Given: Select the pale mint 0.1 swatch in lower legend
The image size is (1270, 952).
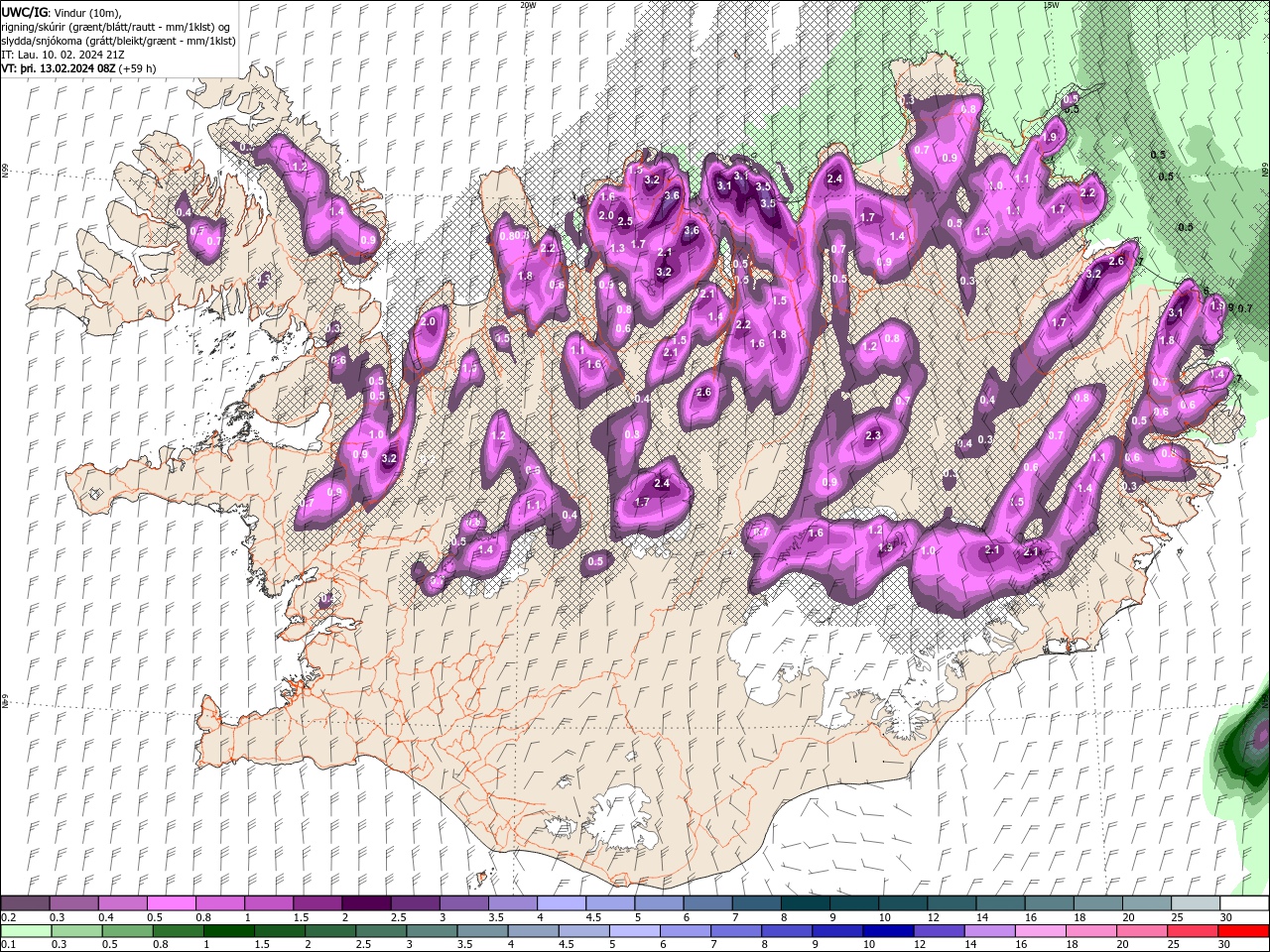Looking at the screenshot, I should click(x=27, y=931).
